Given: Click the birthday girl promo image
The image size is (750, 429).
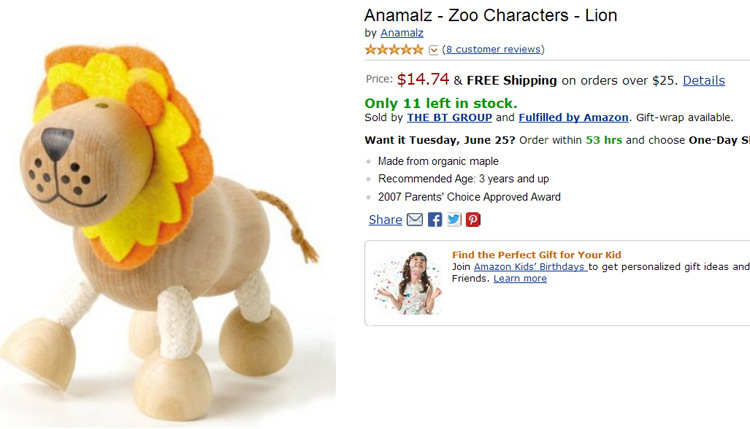Looking at the screenshot, I should click(x=407, y=283).
